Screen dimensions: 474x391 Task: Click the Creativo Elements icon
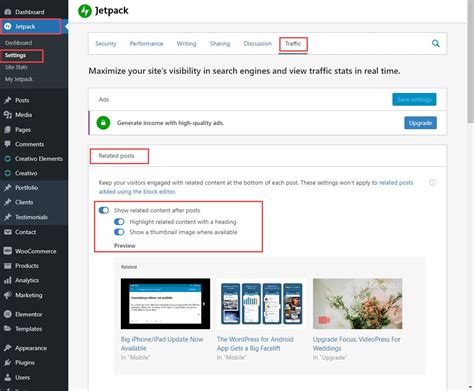pyautogui.click(x=7, y=159)
